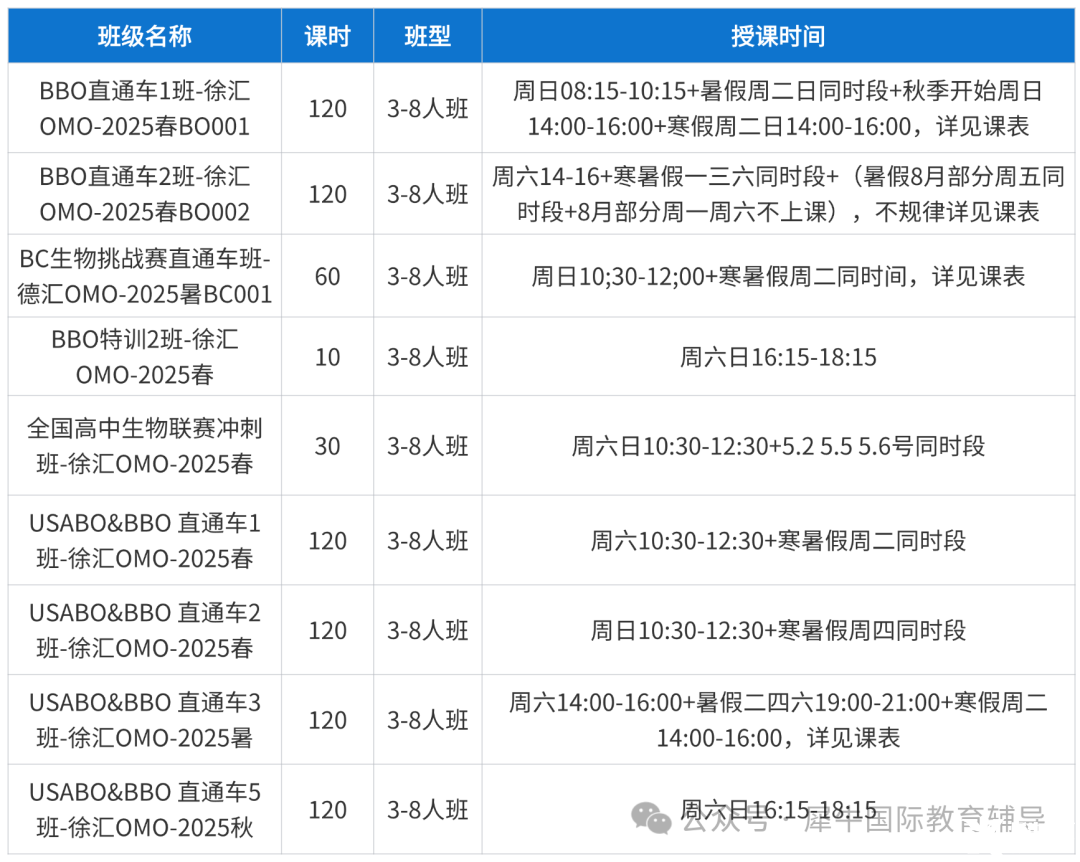This screenshot has height=862, width=1080.
Task: Select the 10 class hours cell
Action: [x=327, y=357]
